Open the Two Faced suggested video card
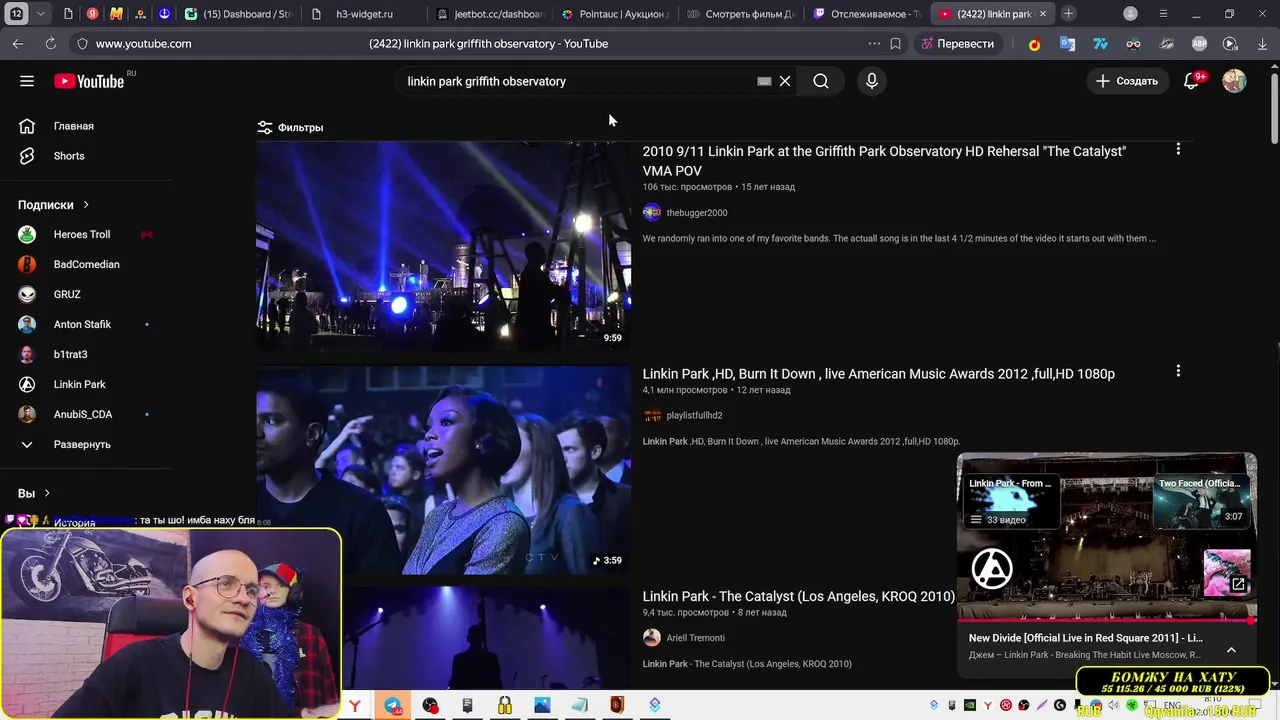This screenshot has height=720, width=1280. (1202, 501)
